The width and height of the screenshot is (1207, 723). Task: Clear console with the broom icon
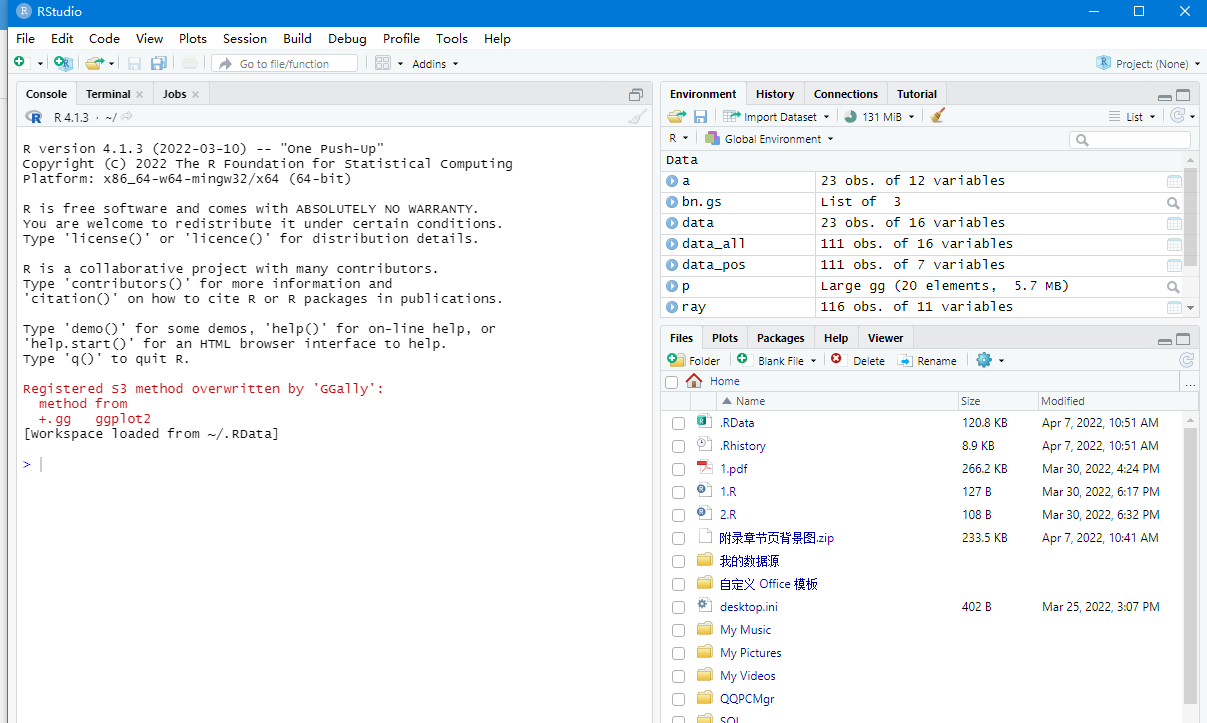637,117
